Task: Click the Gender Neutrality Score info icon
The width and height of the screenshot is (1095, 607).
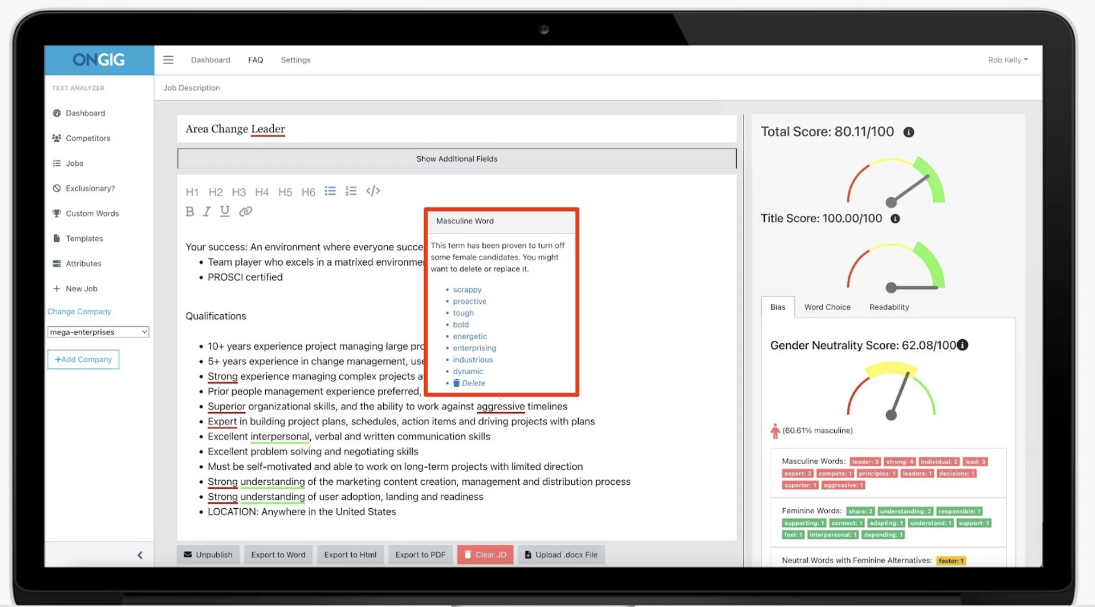Action: (x=962, y=345)
